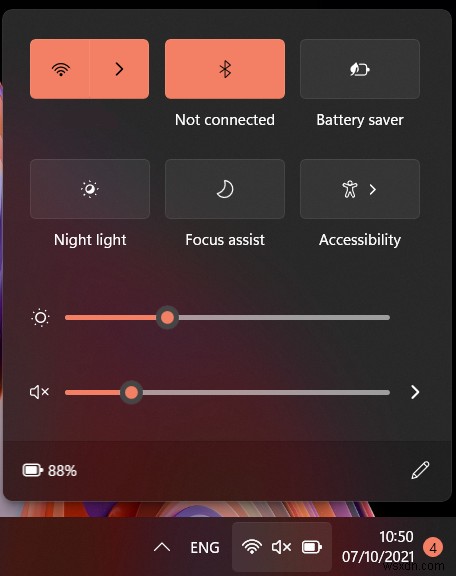Image resolution: width=456 pixels, height=576 pixels.
Task: Switch the ENG language indicator
Action: pyautogui.click(x=205, y=548)
